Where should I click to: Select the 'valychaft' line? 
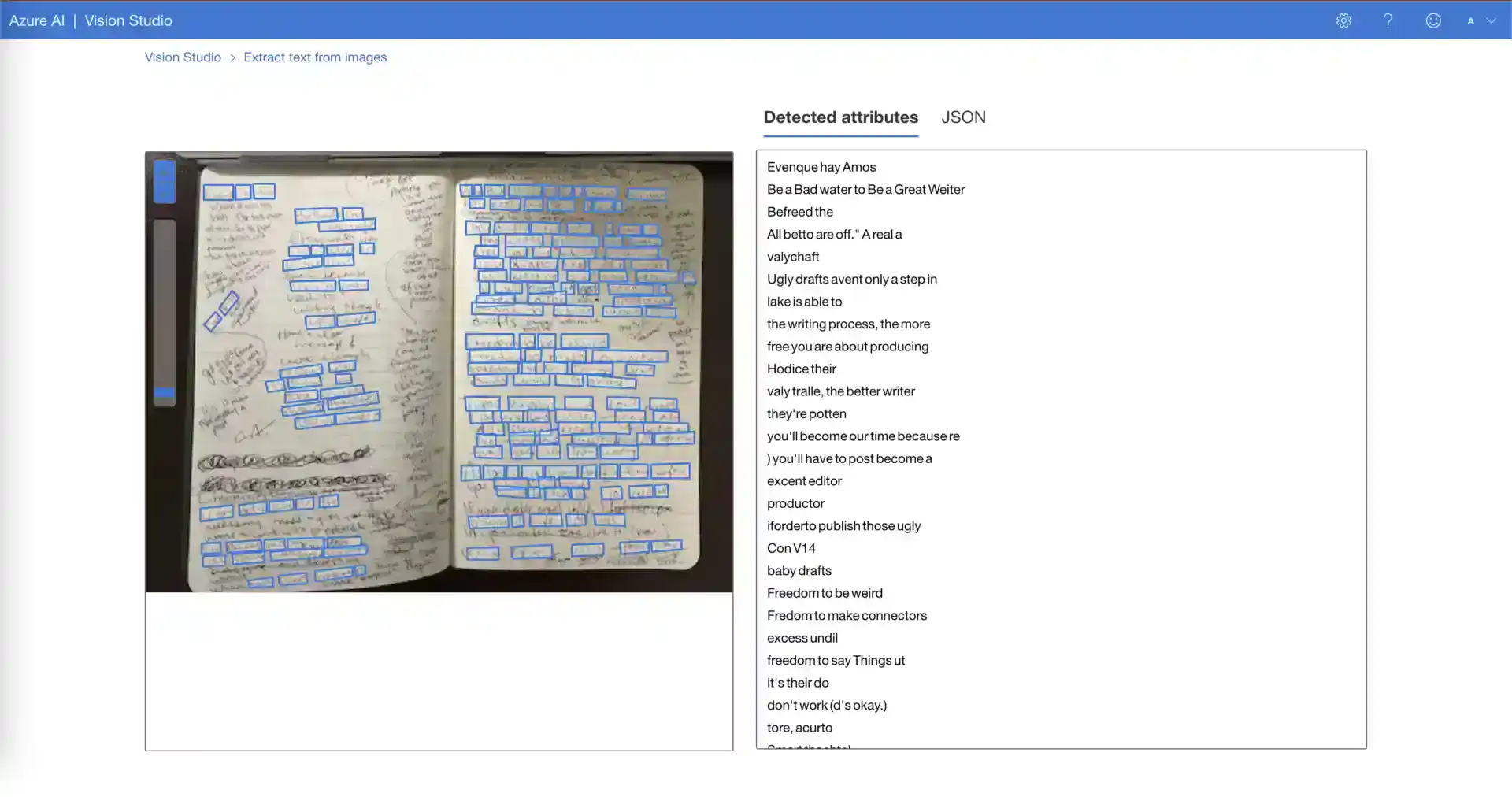793,257
